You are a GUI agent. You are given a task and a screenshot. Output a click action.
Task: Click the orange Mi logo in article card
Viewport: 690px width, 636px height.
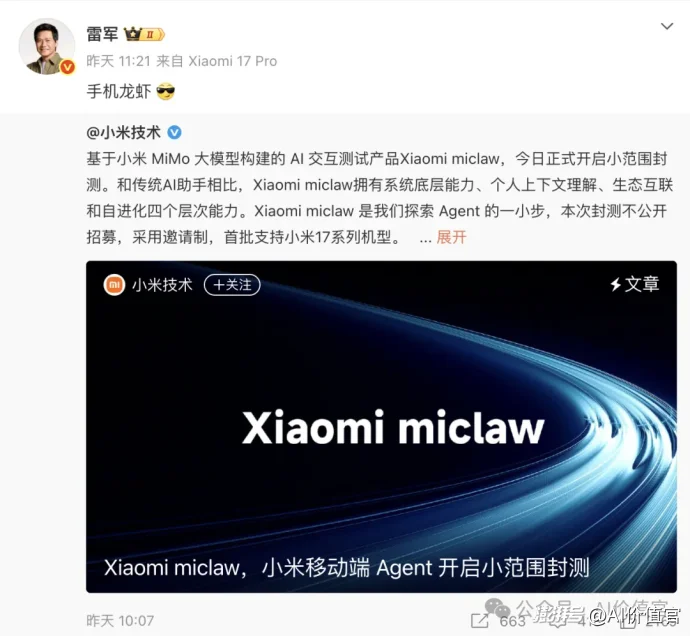(114, 285)
